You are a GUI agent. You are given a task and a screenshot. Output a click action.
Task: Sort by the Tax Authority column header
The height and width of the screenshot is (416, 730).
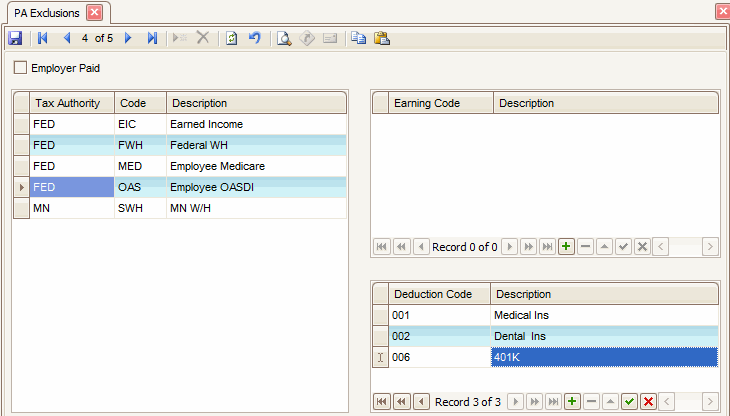click(x=71, y=103)
